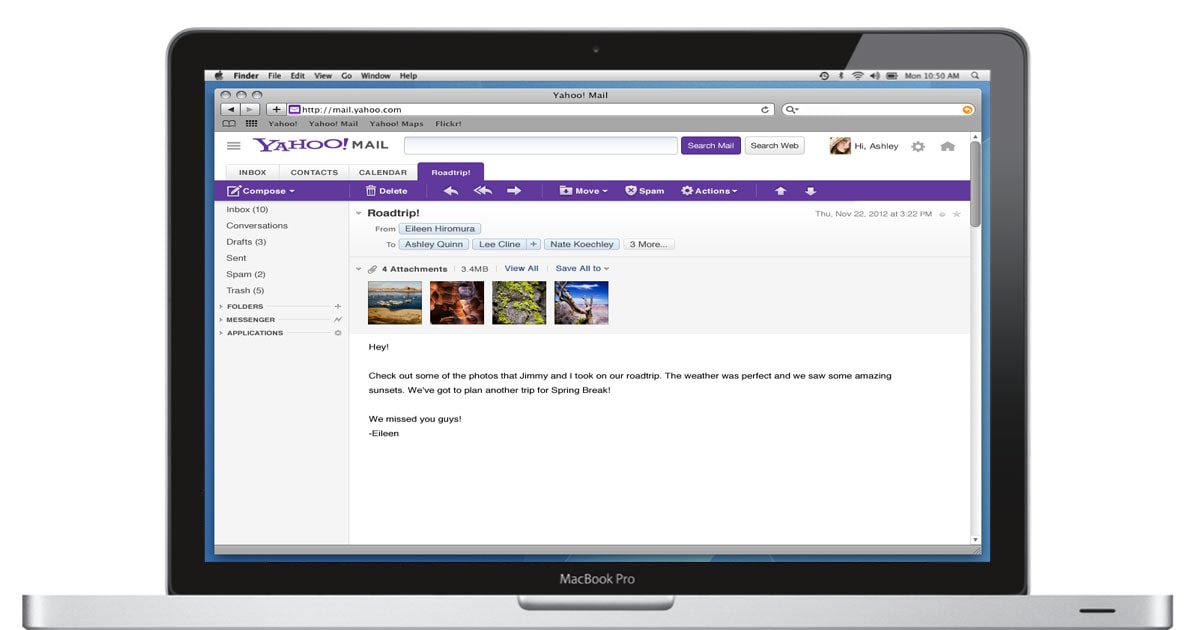Screen dimensions: 1200x630
Task: Mark the message as Spam
Action: click(645, 191)
